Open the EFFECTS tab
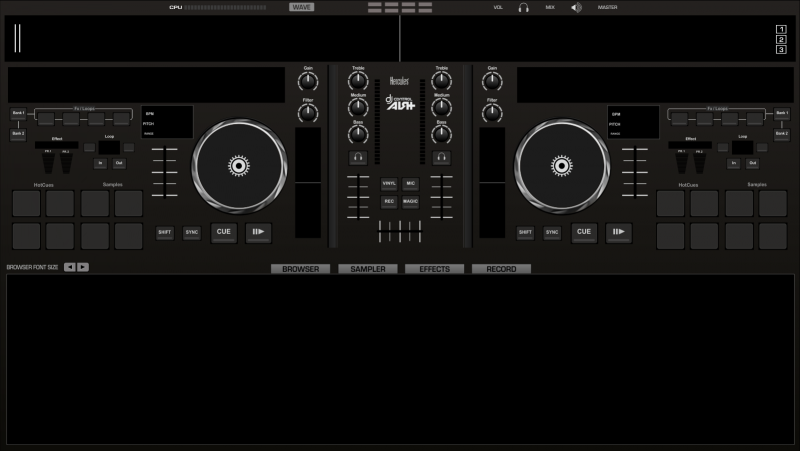The width and height of the screenshot is (800, 451). point(435,269)
